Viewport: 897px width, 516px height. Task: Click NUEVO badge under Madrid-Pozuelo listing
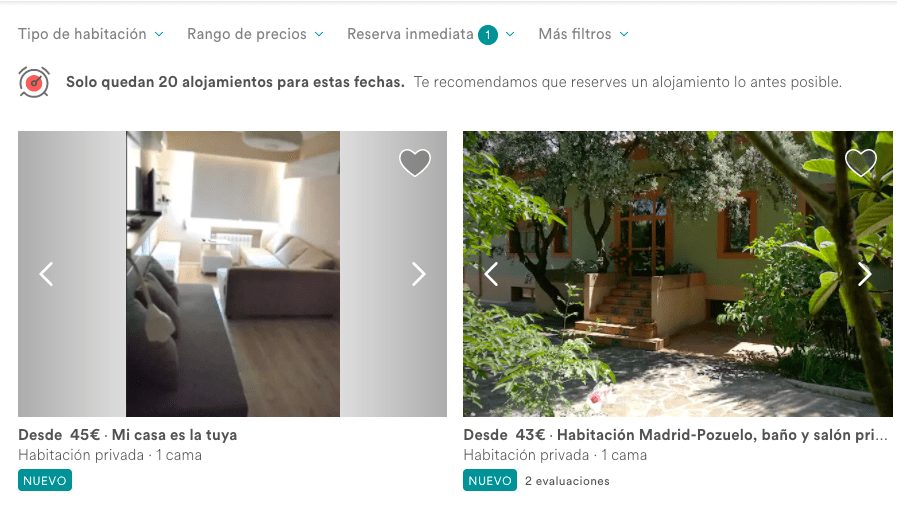click(490, 481)
